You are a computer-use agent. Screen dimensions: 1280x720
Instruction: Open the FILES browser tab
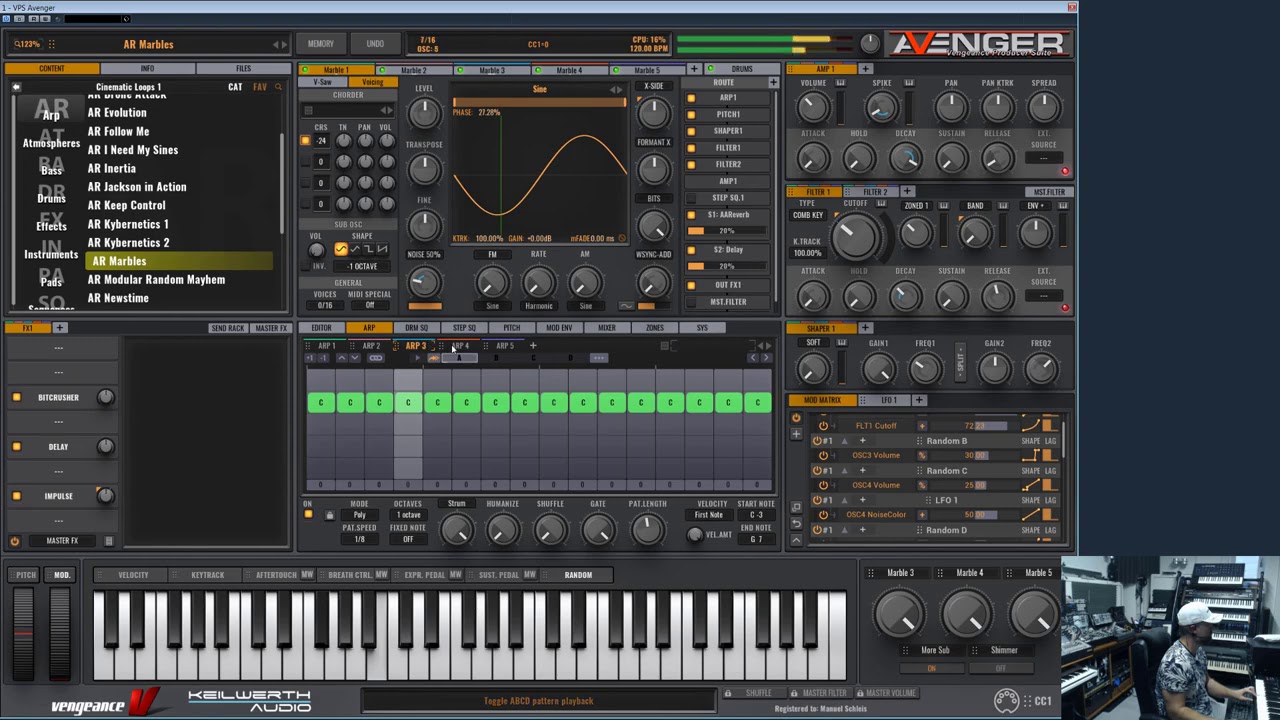click(243, 69)
